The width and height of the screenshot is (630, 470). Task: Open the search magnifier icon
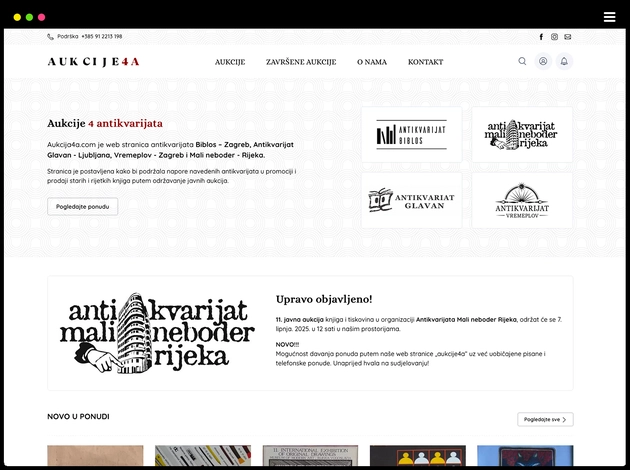[x=522, y=61]
